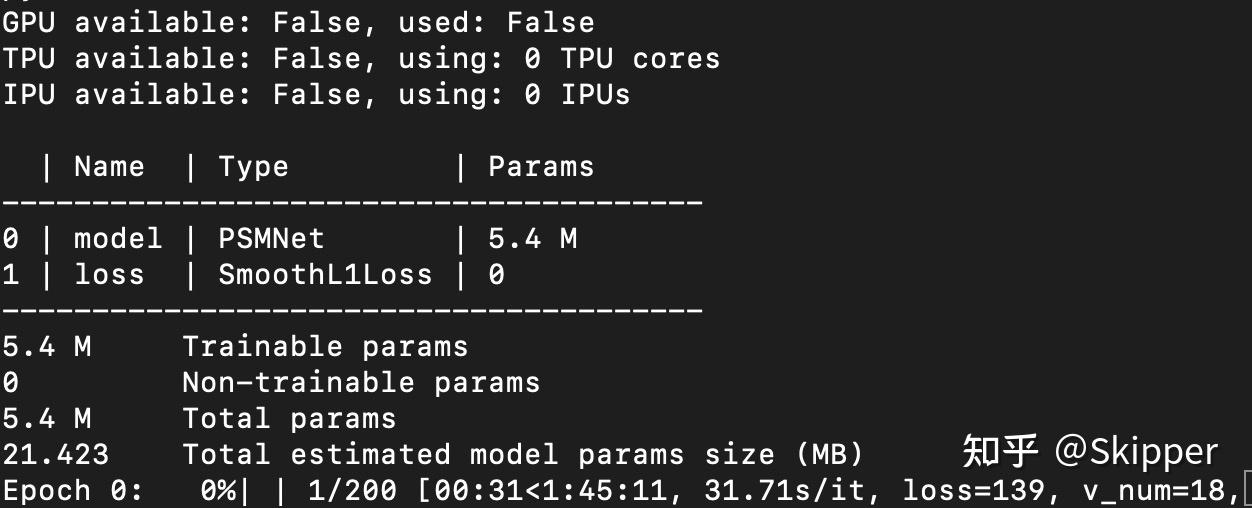Select the 'Name' column header
The width and height of the screenshot is (1252, 508).
tap(109, 166)
